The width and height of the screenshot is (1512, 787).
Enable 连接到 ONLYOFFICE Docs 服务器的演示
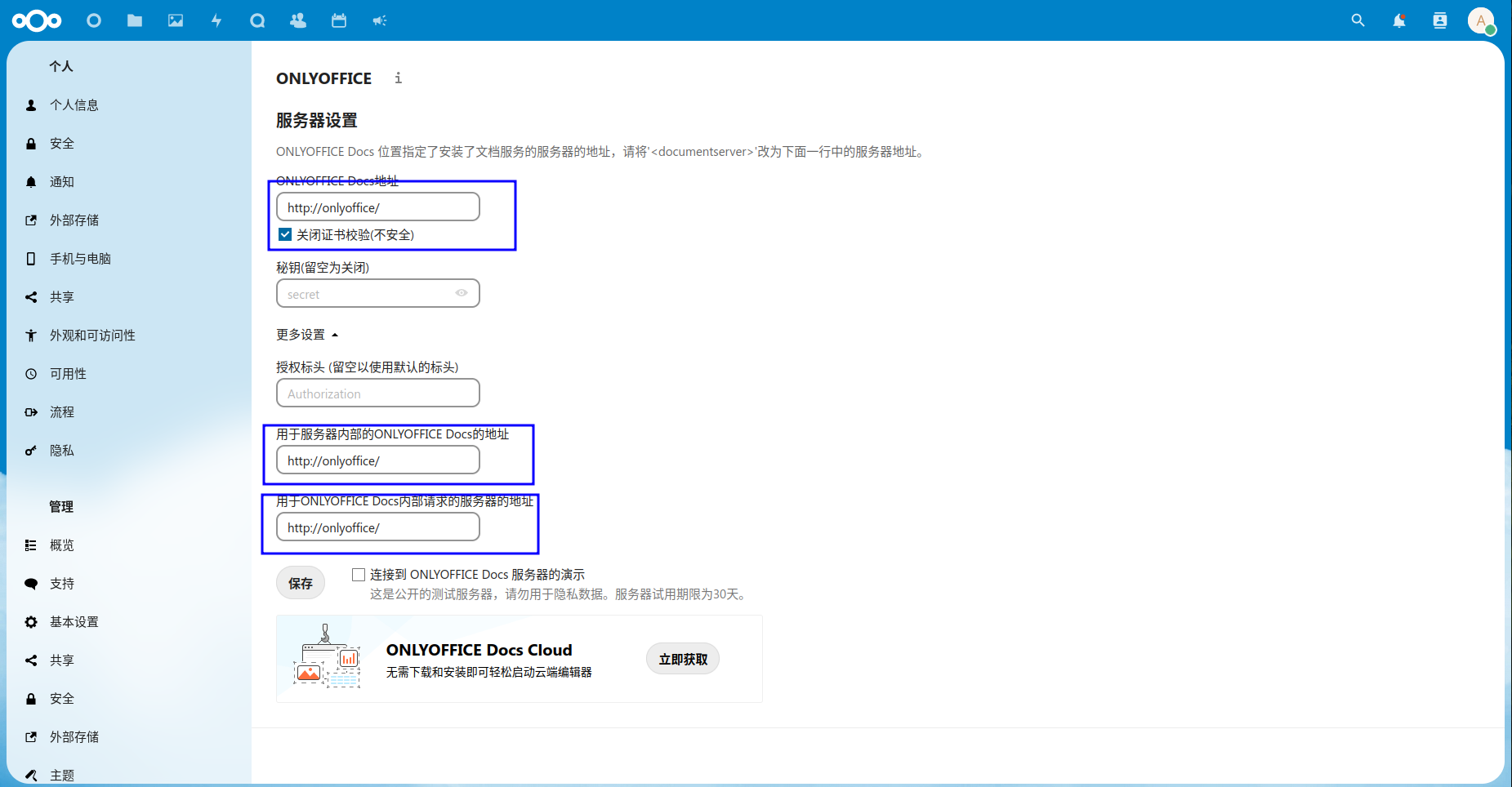(358, 574)
